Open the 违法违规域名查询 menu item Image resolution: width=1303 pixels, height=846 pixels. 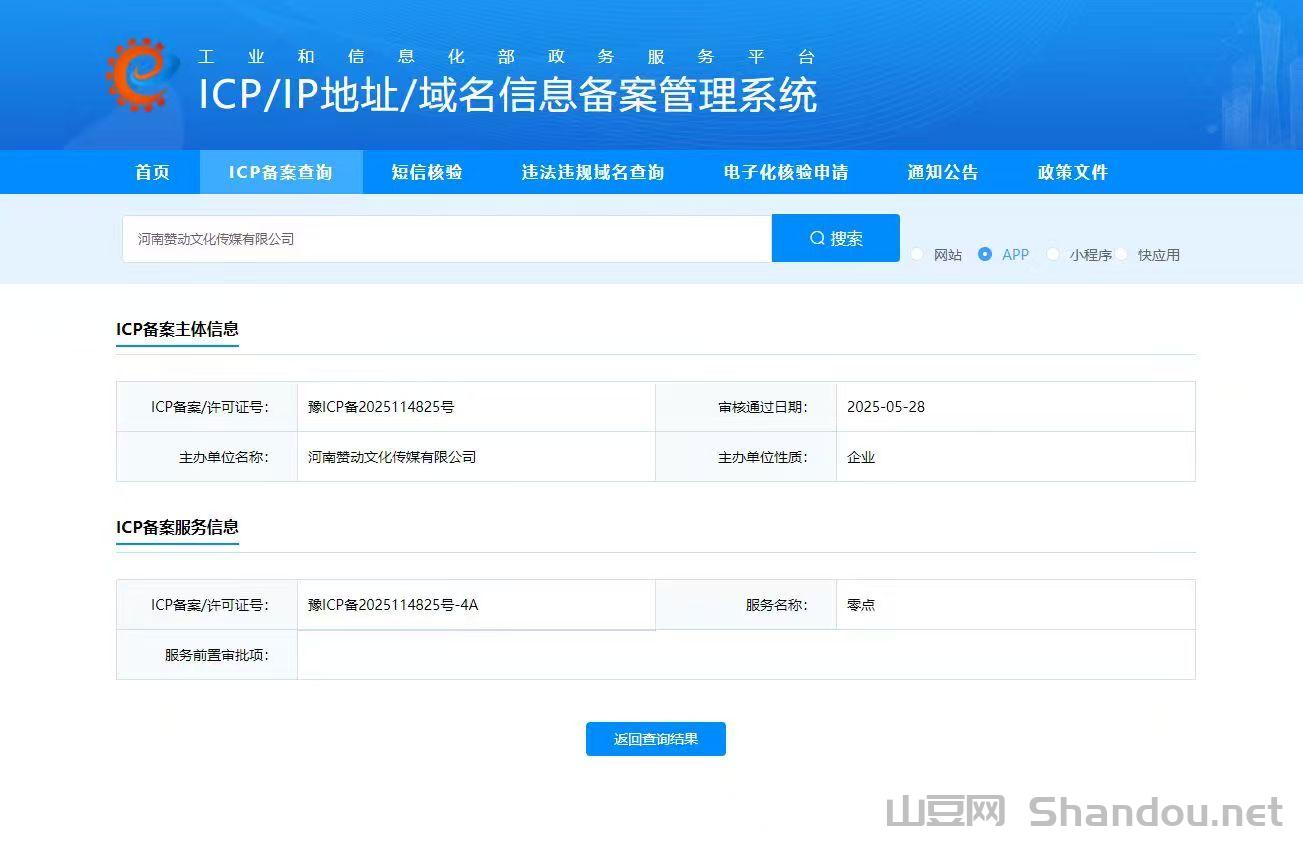(592, 172)
